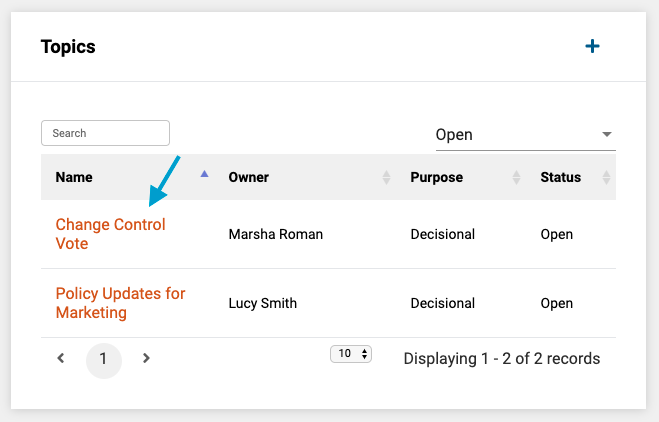Click the Name column header label
The width and height of the screenshot is (659, 422).
(74, 178)
